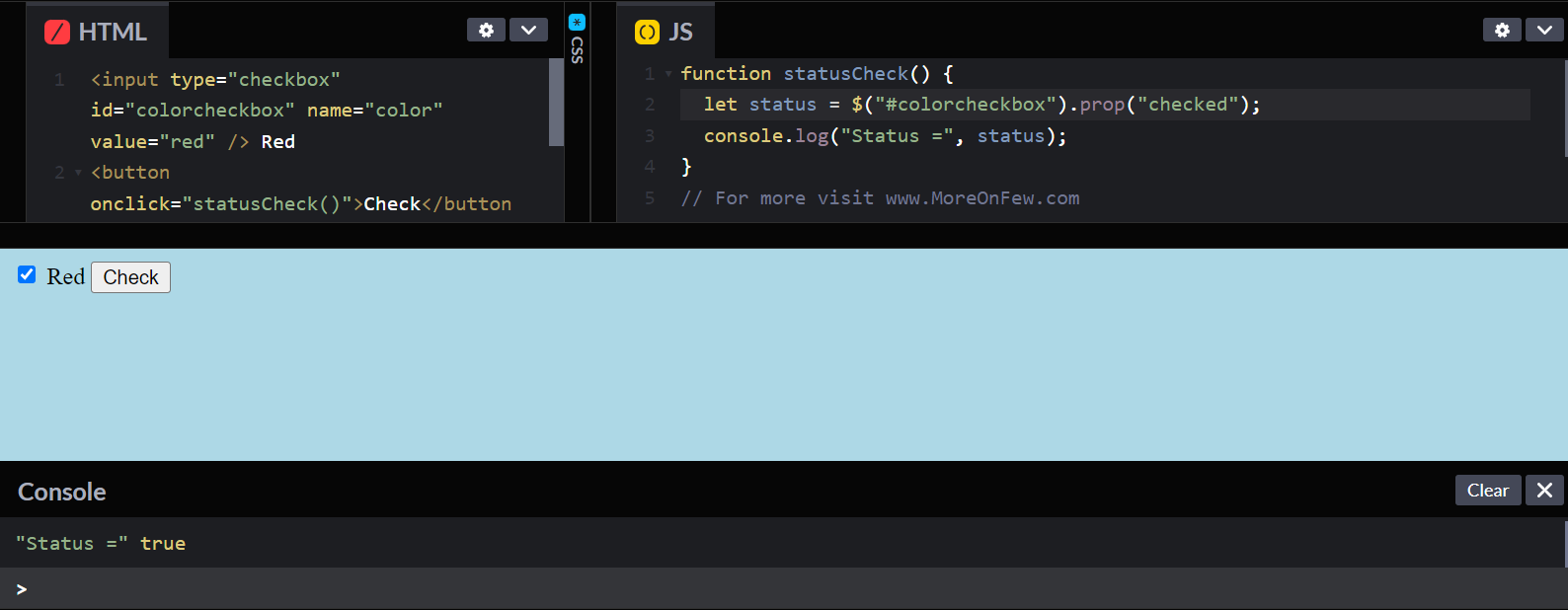
Task: Click the red HTML slash icon
Action: point(57,32)
